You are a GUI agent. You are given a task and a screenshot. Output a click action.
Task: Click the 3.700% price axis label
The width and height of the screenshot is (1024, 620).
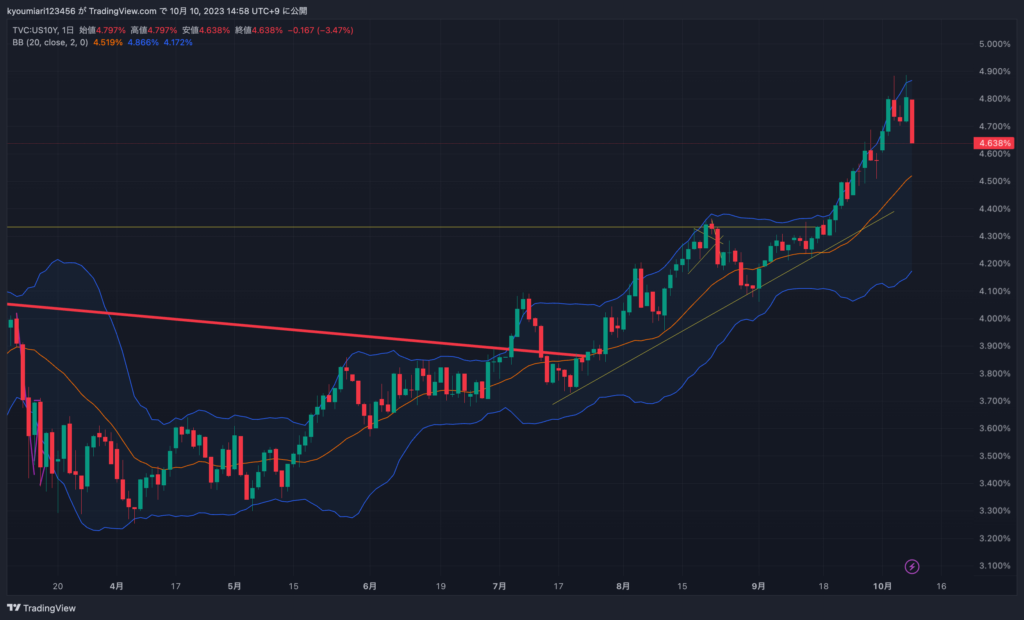(x=995, y=401)
